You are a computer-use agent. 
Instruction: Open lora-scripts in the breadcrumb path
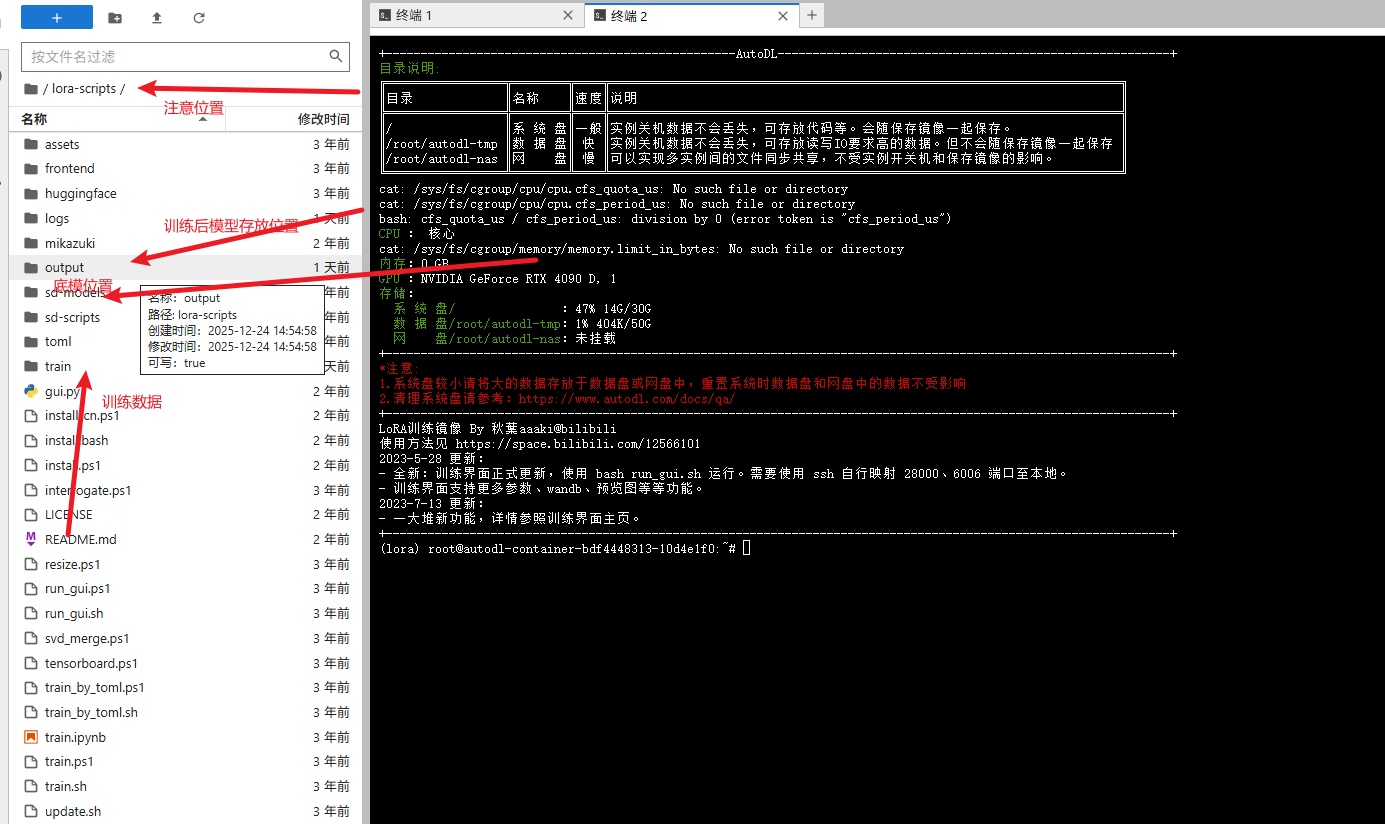84,89
